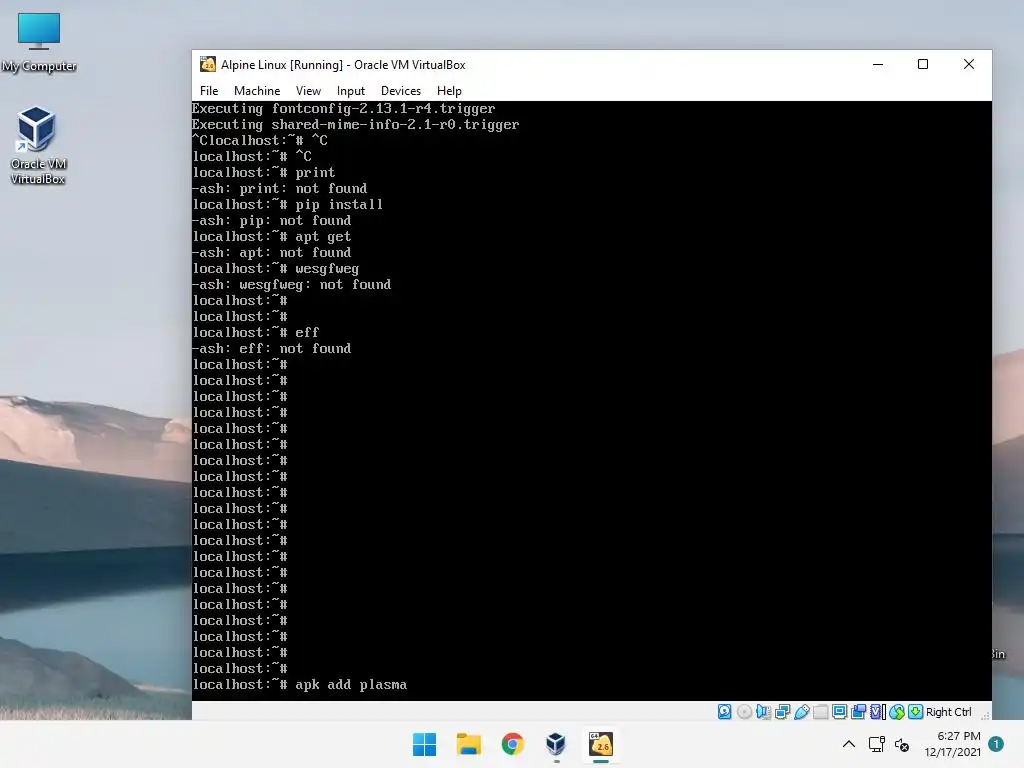Open the USB devices status icon
Screen dimensions: 1024x768
801,712
